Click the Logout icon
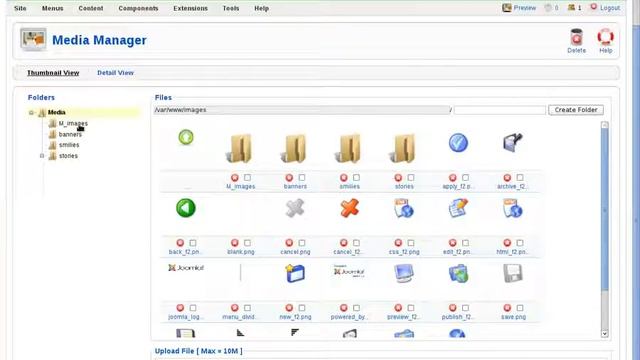This screenshot has width=640, height=360. point(593,7)
